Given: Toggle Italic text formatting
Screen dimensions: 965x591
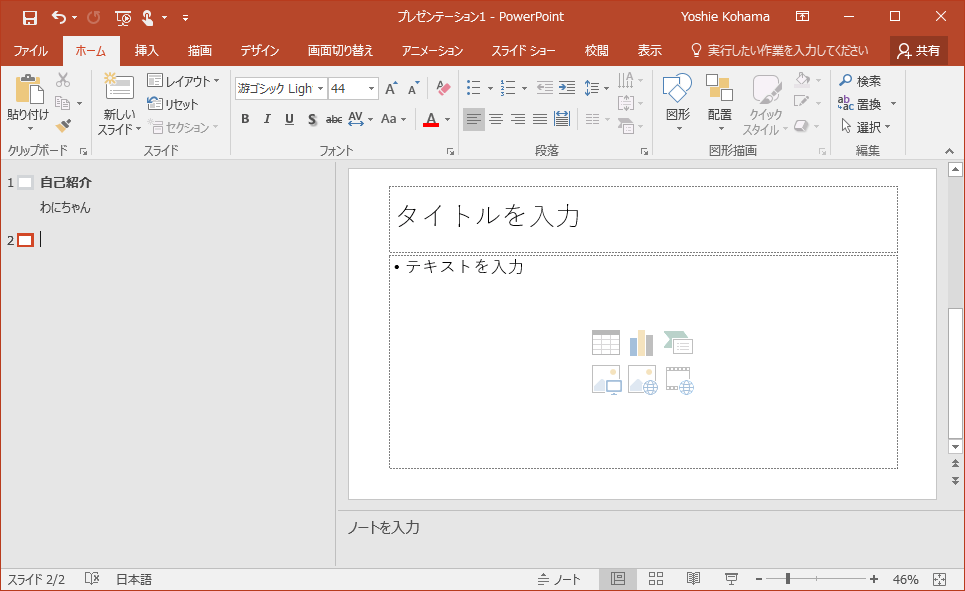Looking at the screenshot, I should pyautogui.click(x=267, y=120).
